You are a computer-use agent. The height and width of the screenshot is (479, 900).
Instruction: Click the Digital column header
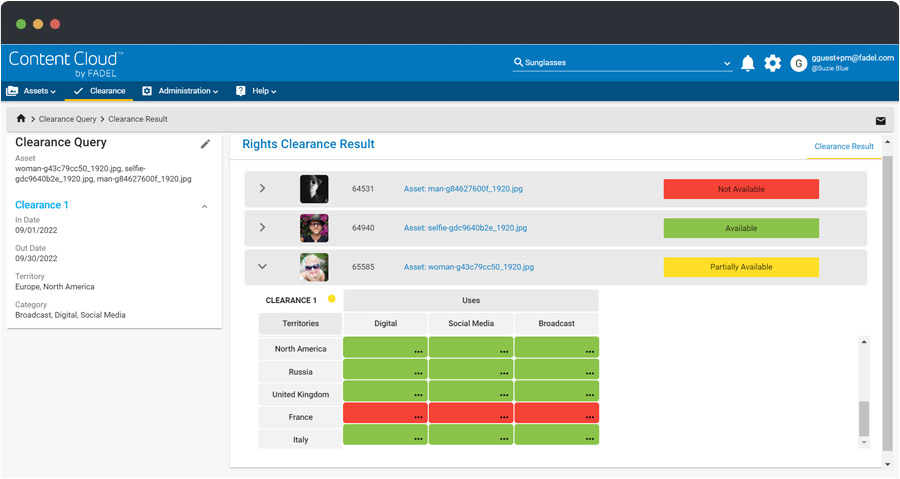coord(386,324)
